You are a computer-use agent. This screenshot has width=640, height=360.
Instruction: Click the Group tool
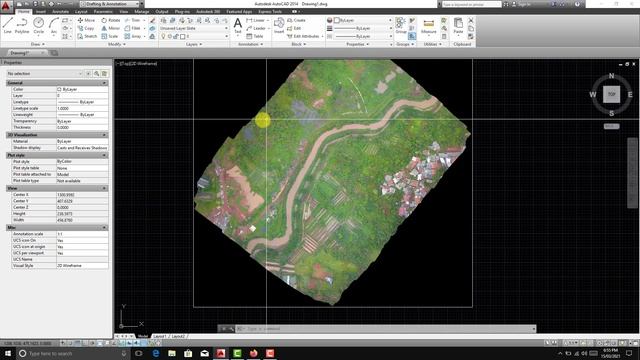point(401,25)
